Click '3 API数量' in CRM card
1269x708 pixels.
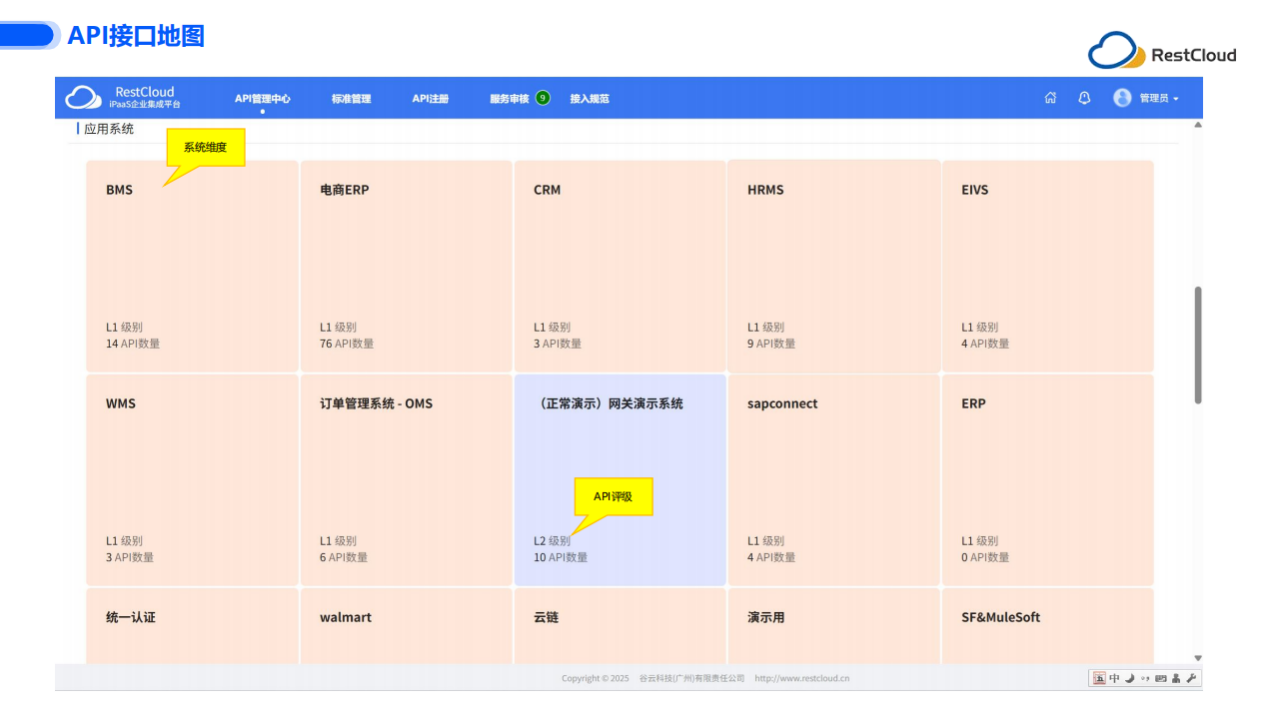click(557, 344)
